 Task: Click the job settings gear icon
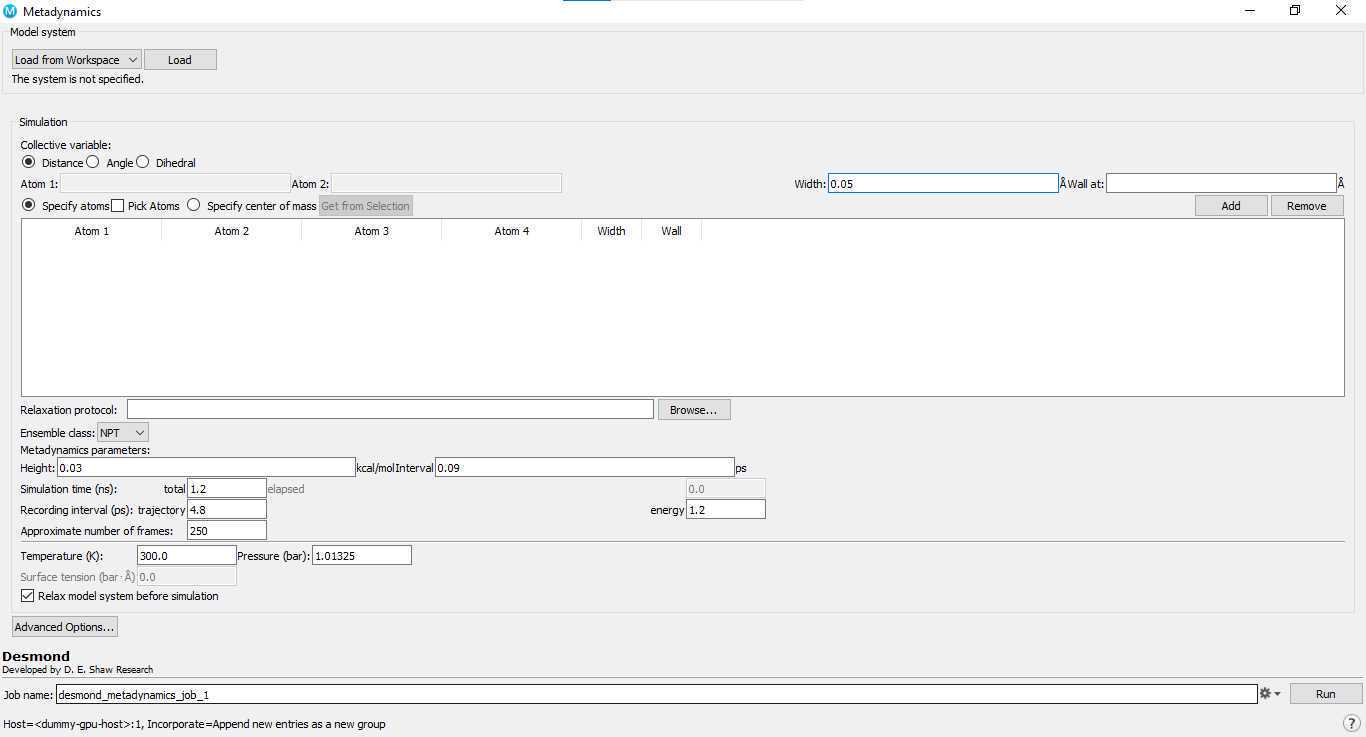[1265, 693]
